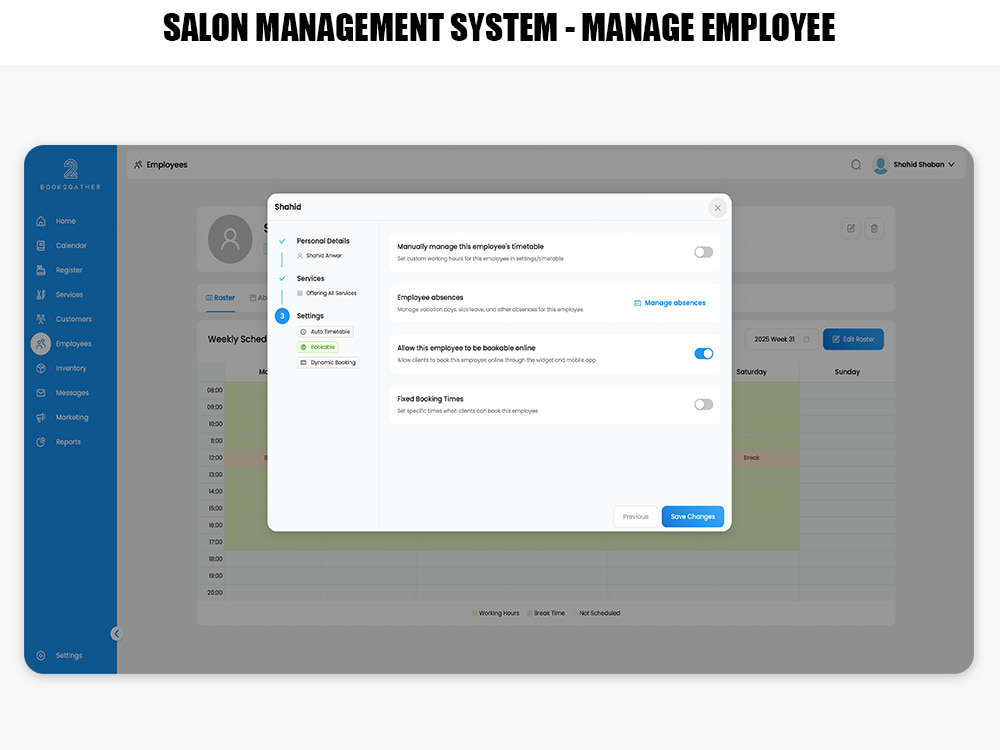The image size is (1000, 750).
Task: Click Save Changes button
Action: [693, 517]
